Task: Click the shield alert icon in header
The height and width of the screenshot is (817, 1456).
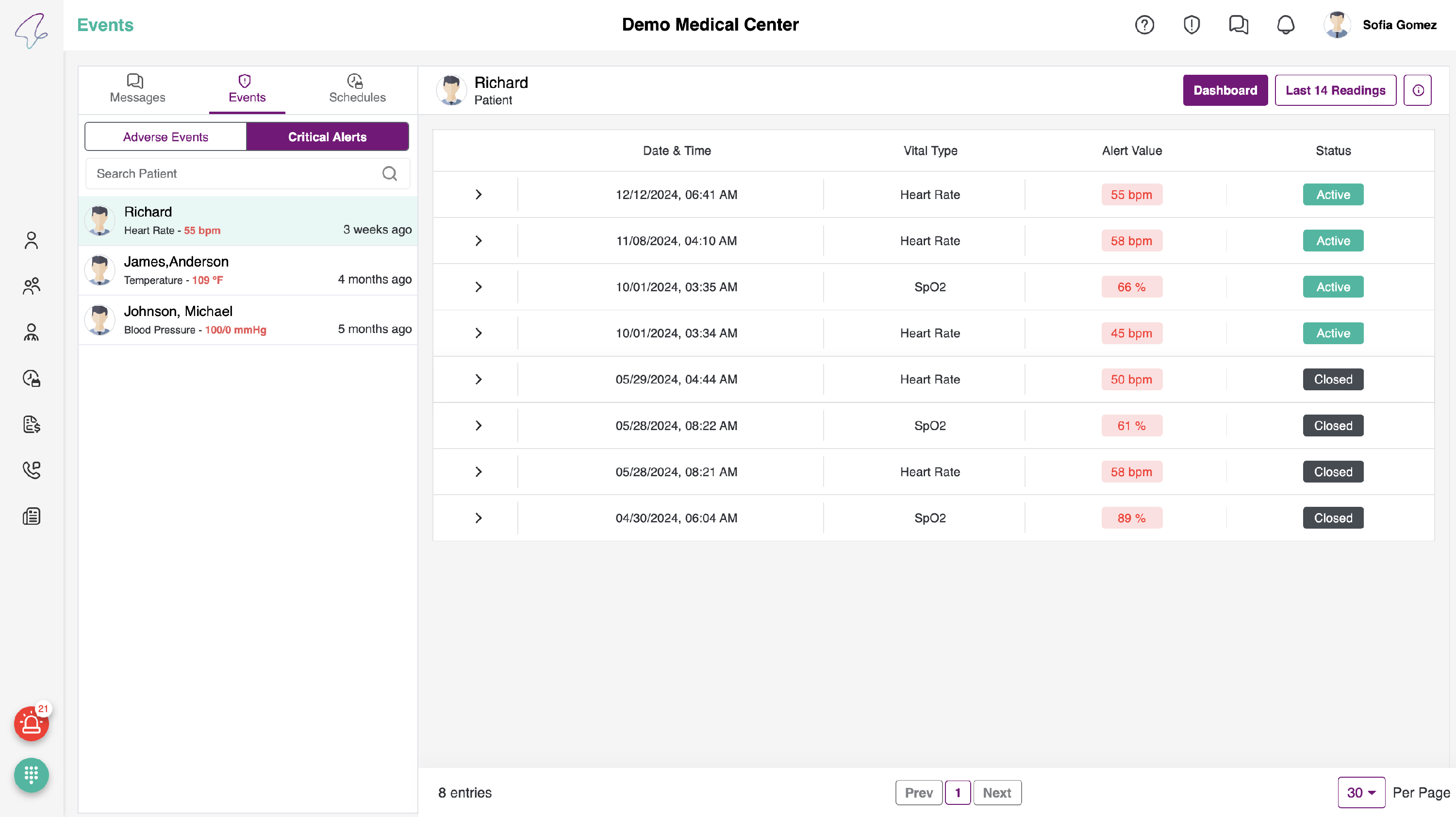Action: pyautogui.click(x=1191, y=25)
